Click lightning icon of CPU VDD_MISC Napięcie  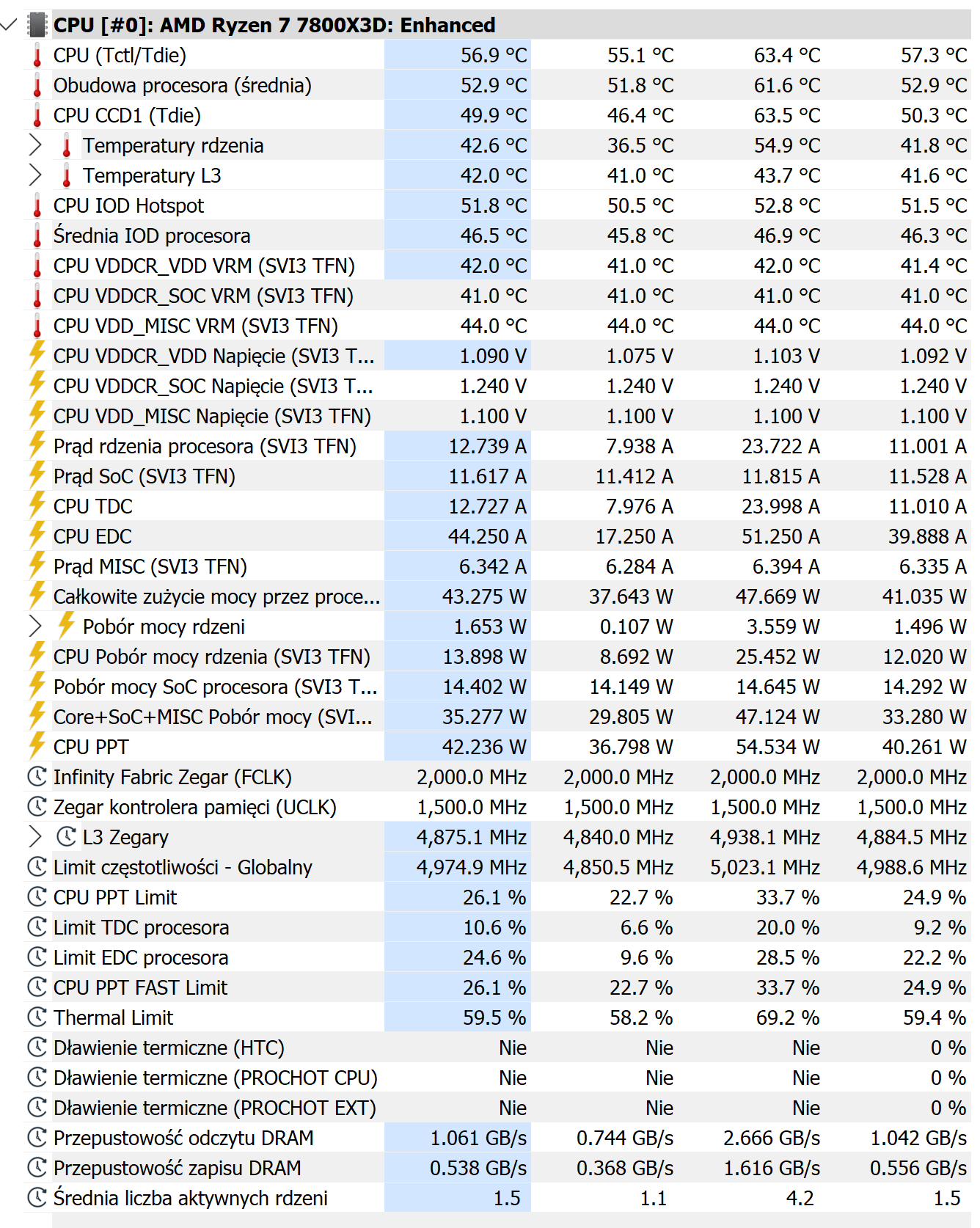37,414
